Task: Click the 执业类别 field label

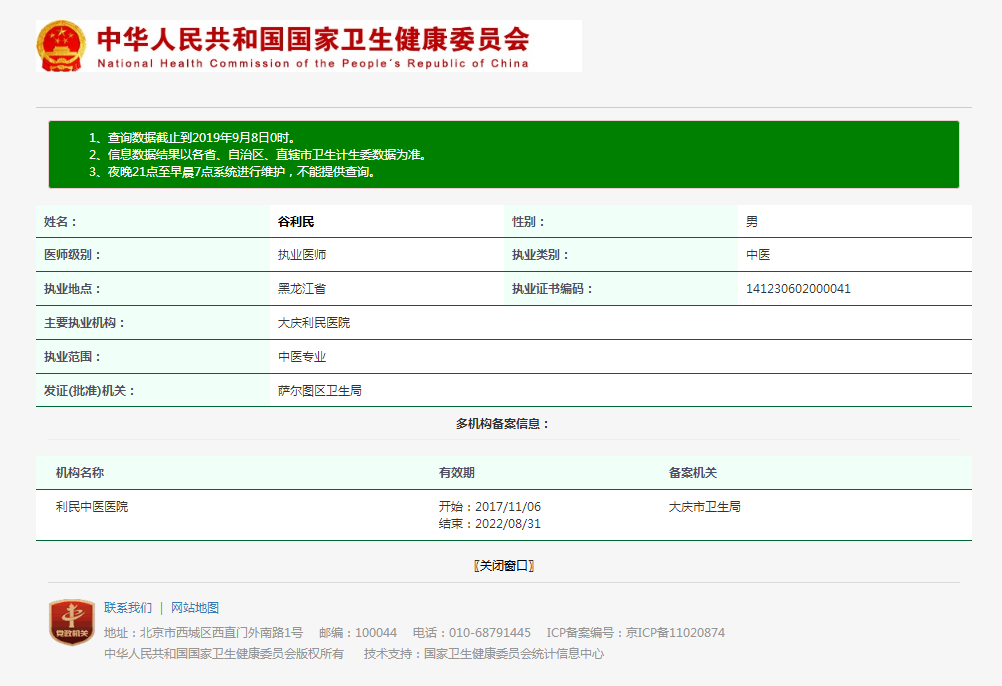Action: tap(541, 255)
